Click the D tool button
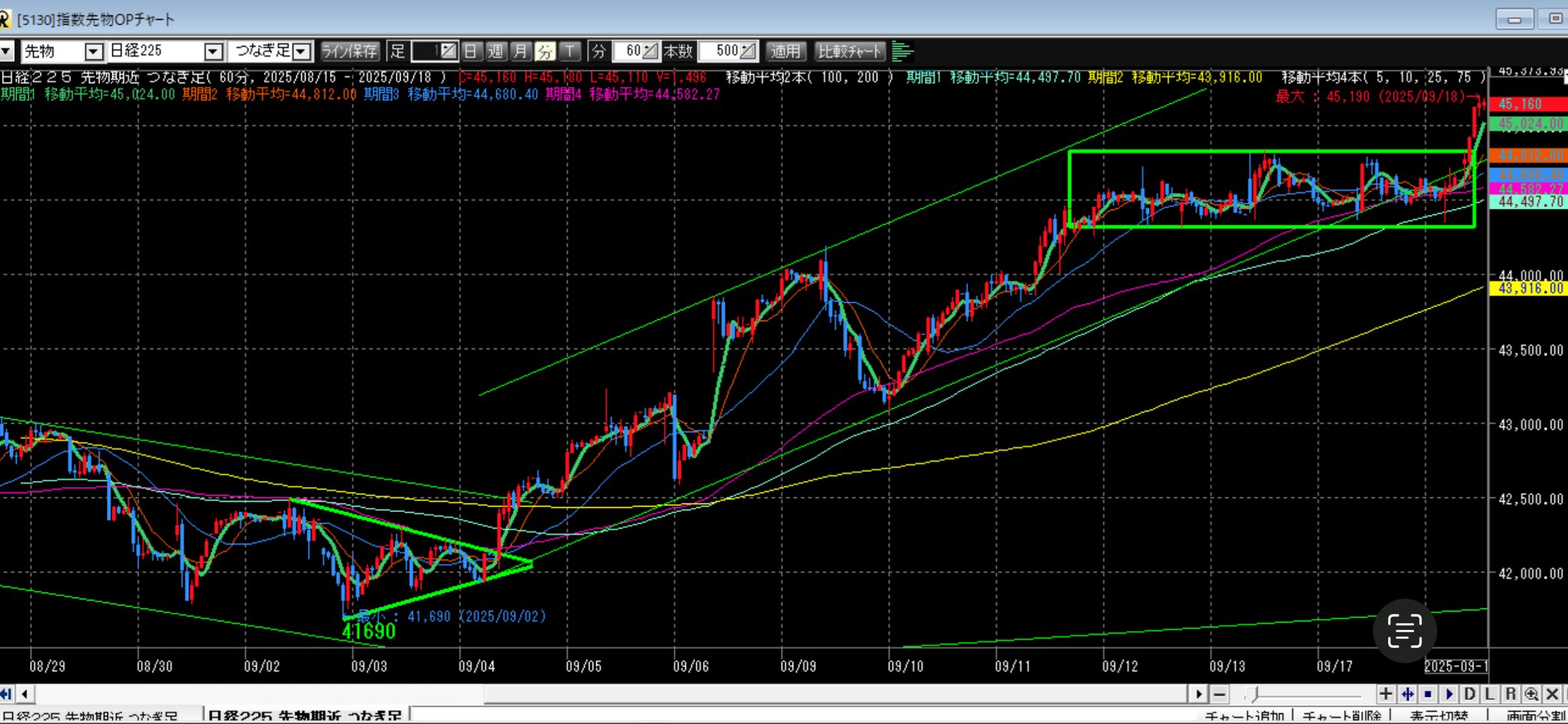Viewport: 1568px width, 724px height. point(1469,694)
